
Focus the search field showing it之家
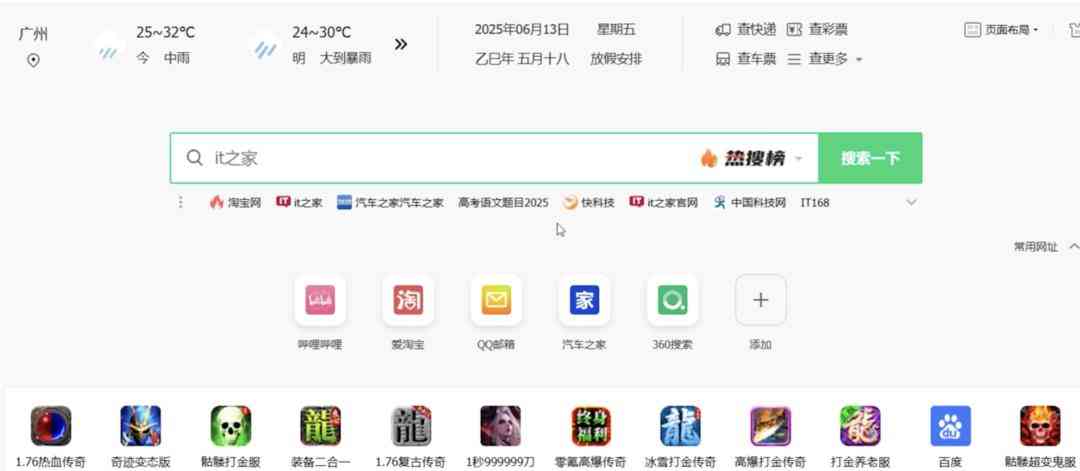(434, 158)
